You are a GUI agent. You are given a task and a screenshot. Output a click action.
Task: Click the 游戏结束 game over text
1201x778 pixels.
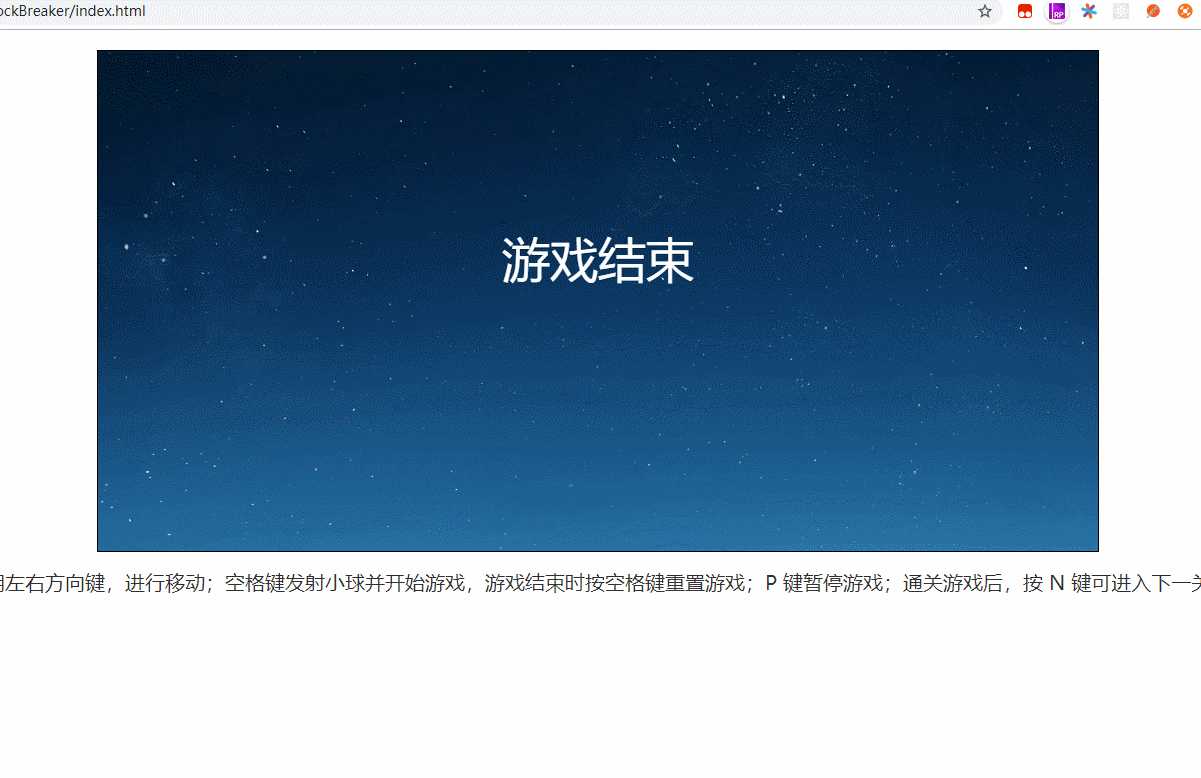(597, 262)
